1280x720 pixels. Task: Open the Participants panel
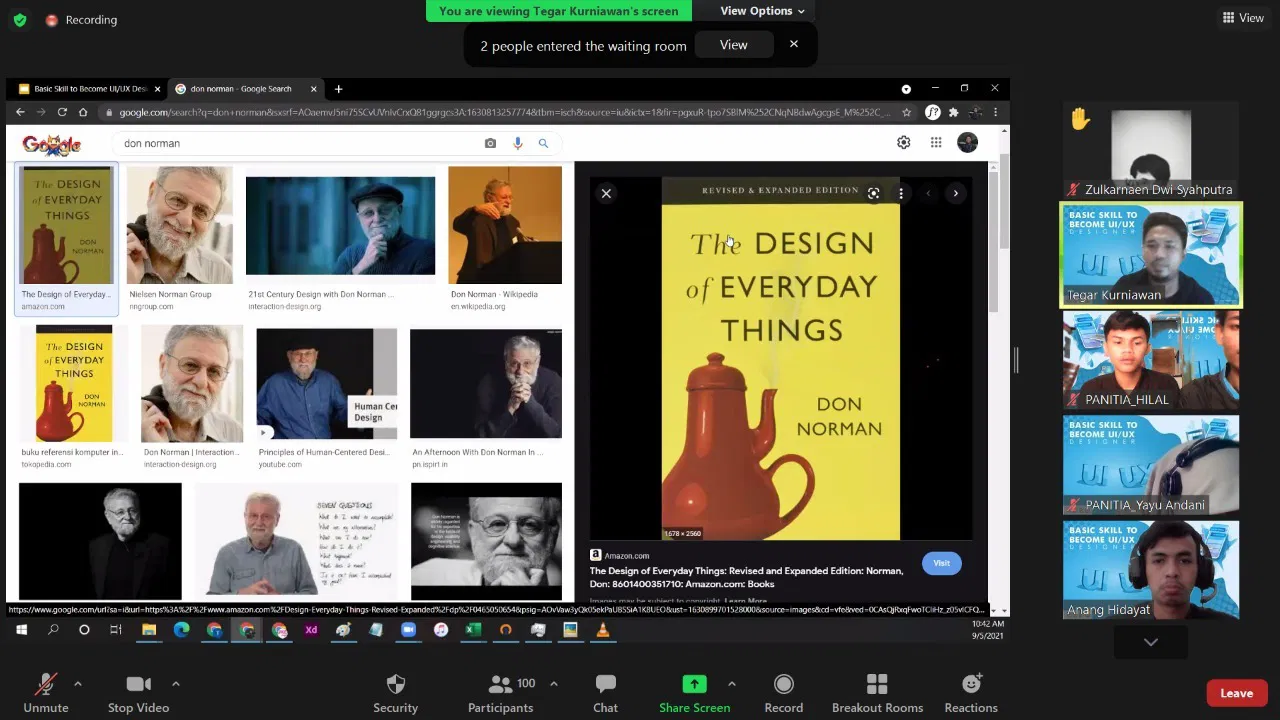click(x=500, y=685)
